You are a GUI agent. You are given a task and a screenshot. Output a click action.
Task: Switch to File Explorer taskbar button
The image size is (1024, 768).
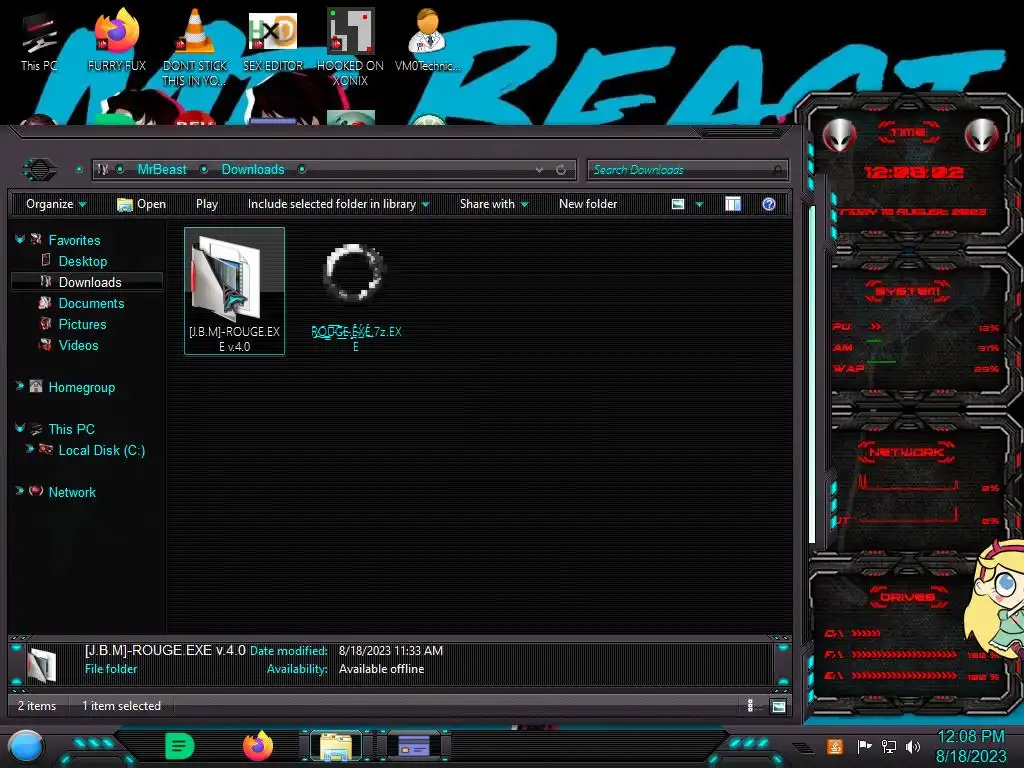(x=336, y=746)
